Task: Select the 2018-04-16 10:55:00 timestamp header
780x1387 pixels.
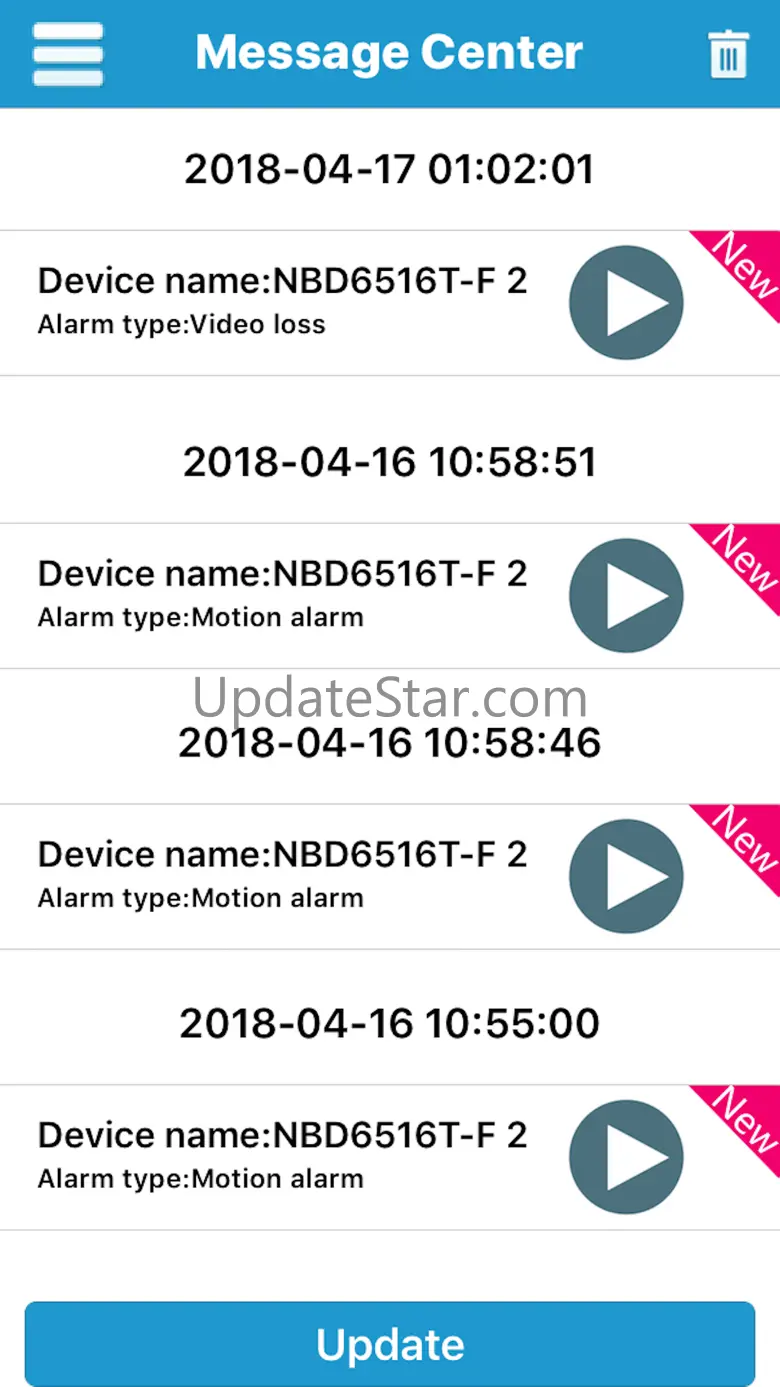Action: click(x=389, y=1024)
